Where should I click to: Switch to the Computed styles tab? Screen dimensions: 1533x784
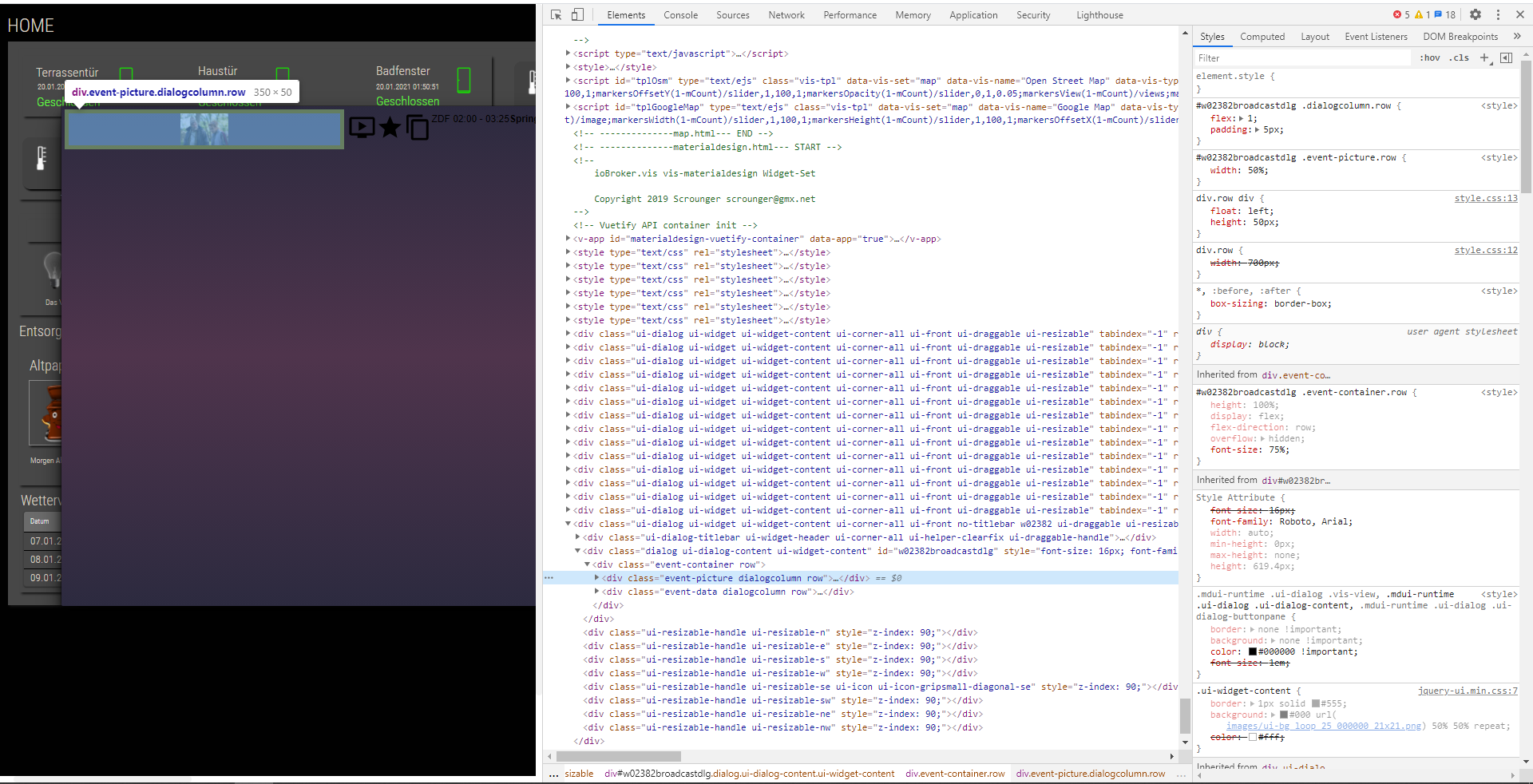click(1262, 37)
